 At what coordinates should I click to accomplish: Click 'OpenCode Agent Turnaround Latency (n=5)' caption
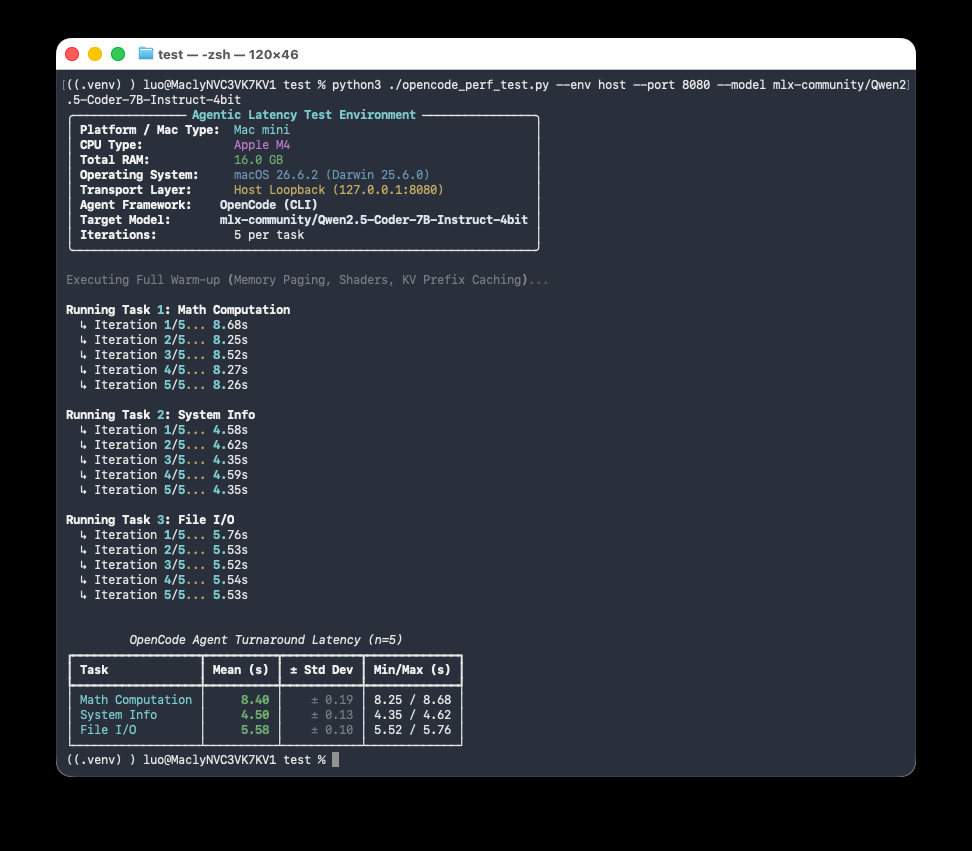(x=265, y=640)
